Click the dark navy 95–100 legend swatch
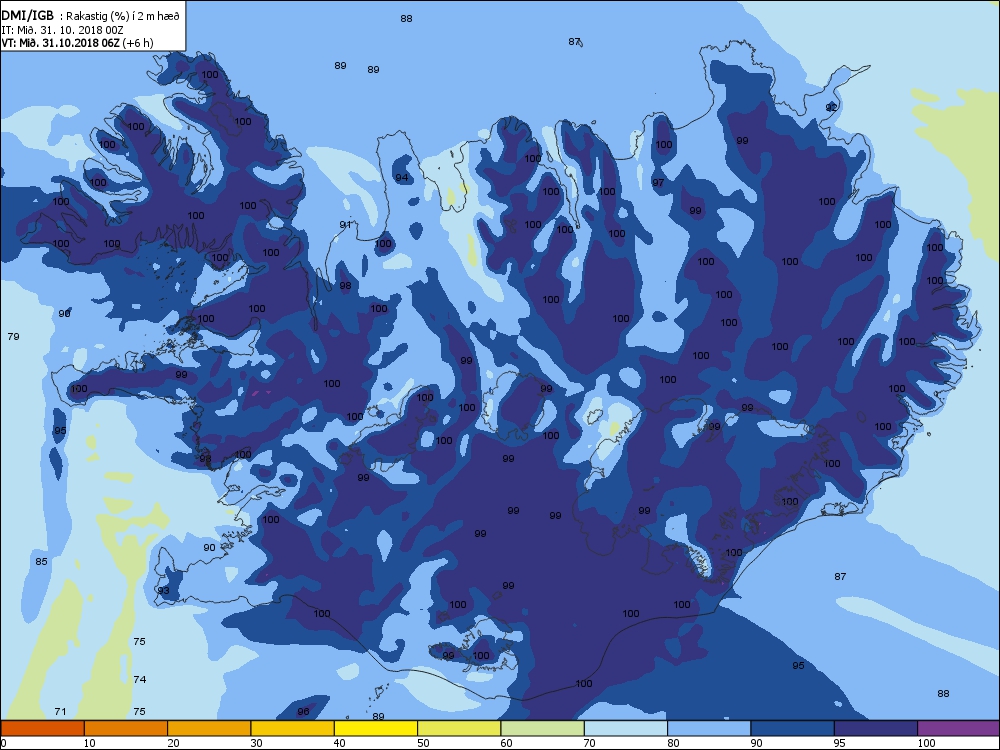The height and width of the screenshot is (750, 1000). click(x=876, y=728)
